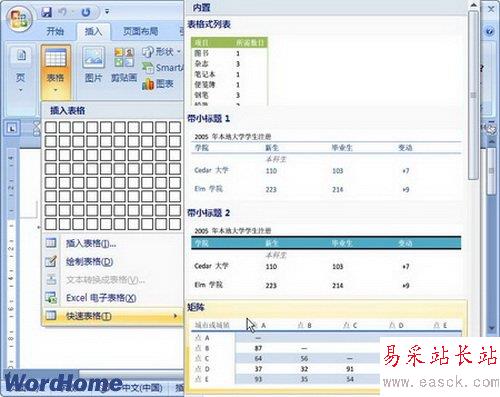The width and height of the screenshot is (500, 397).
Task: Click the 中文(中国) language status entry
Action: (x=142, y=388)
